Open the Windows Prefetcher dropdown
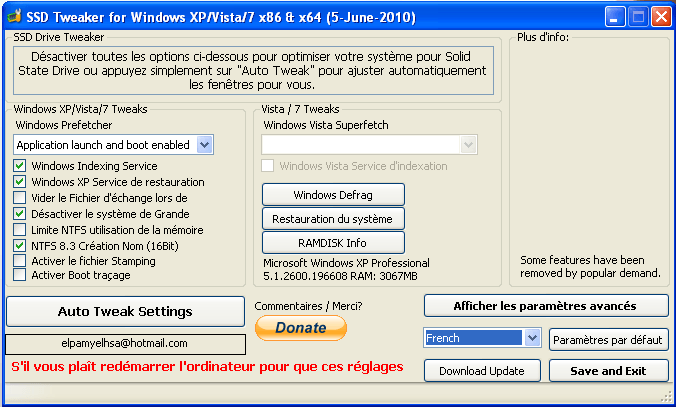The width and height of the screenshot is (676, 407). [205, 145]
